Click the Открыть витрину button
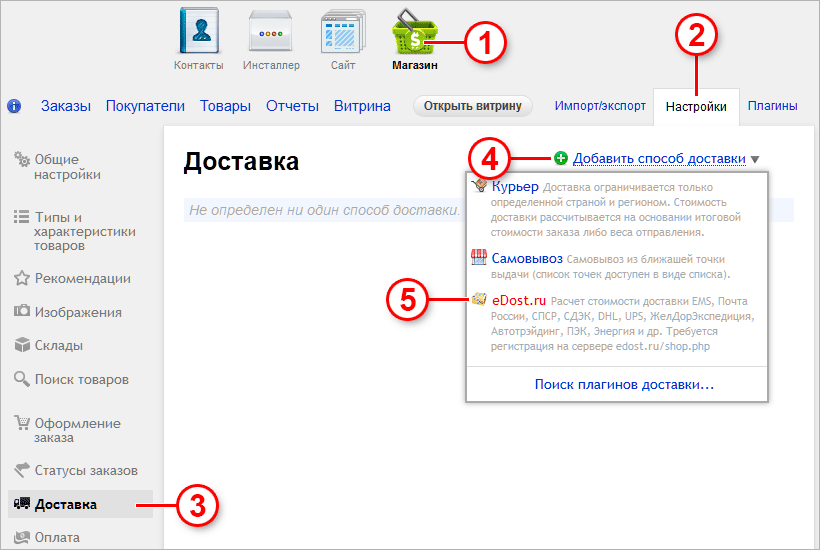820x550 pixels. [473, 106]
